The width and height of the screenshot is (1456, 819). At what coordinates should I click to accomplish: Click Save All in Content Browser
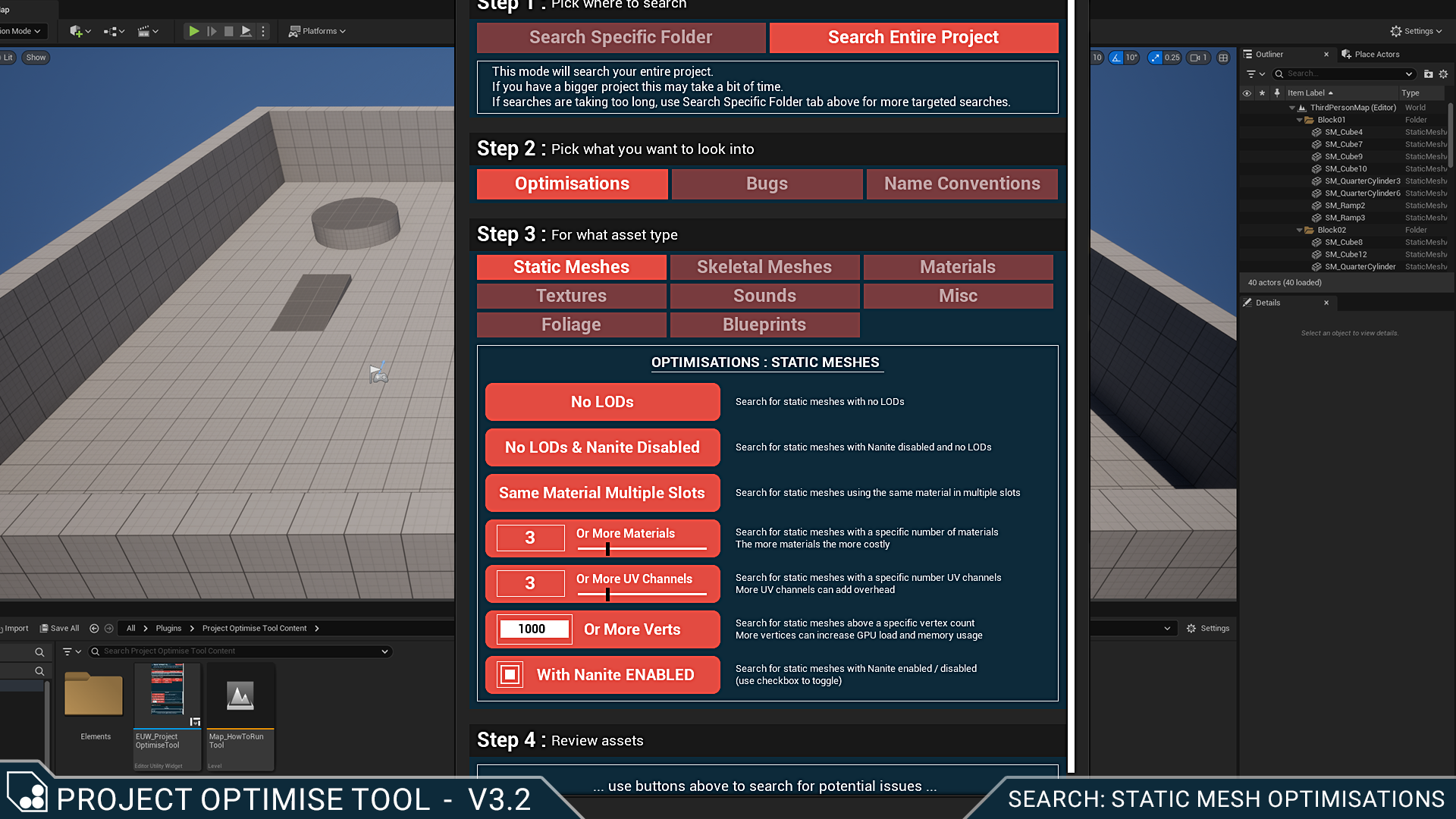[59, 628]
